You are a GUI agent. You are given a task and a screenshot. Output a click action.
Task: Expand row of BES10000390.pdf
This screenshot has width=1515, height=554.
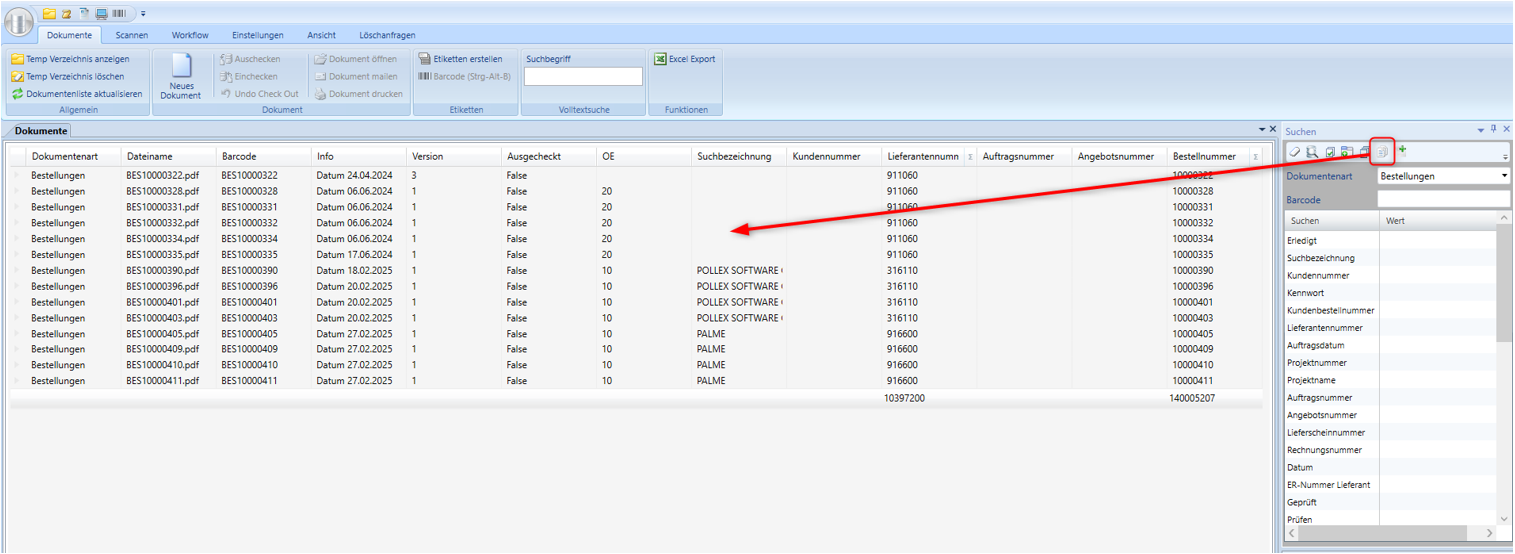click(x=16, y=271)
